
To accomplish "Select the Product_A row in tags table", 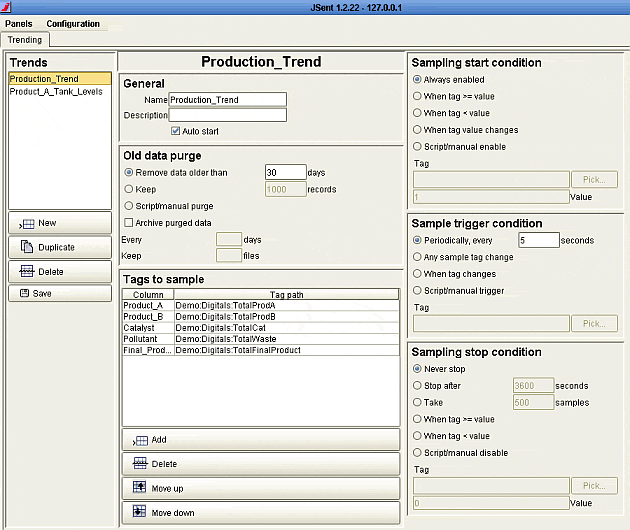I will (261, 305).
